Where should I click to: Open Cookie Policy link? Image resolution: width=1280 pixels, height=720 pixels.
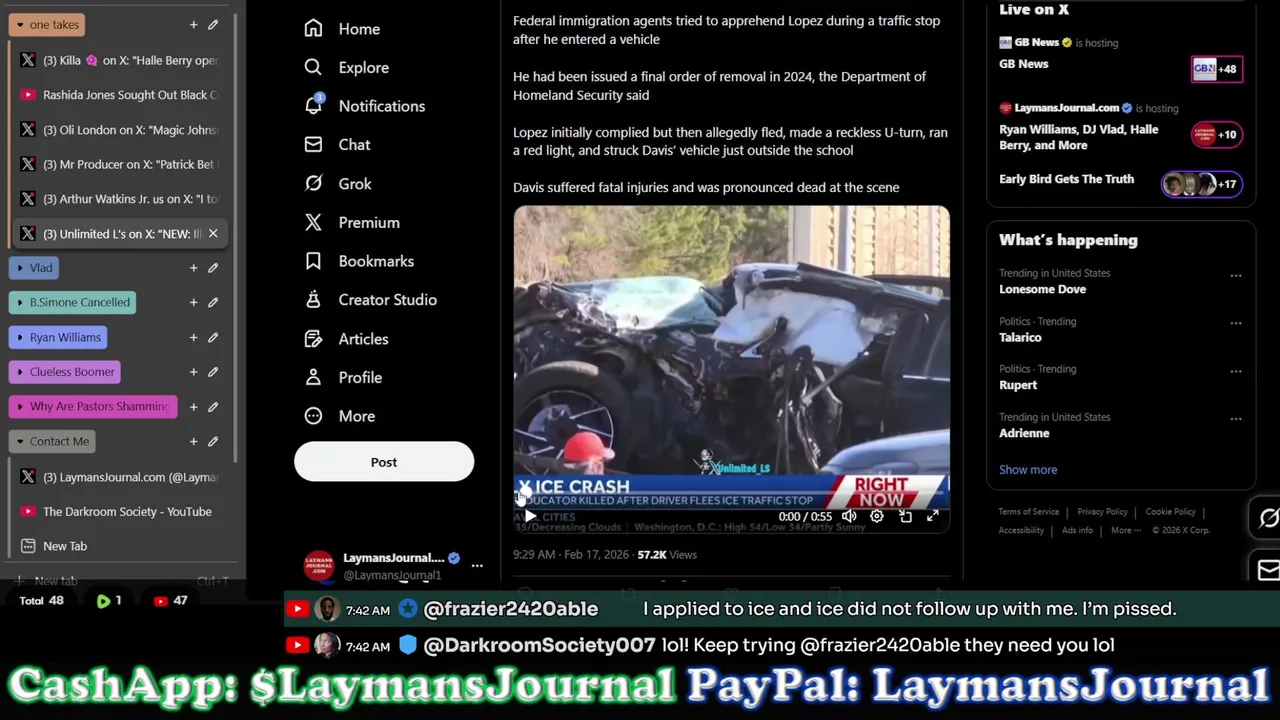pyautogui.click(x=1171, y=512)
